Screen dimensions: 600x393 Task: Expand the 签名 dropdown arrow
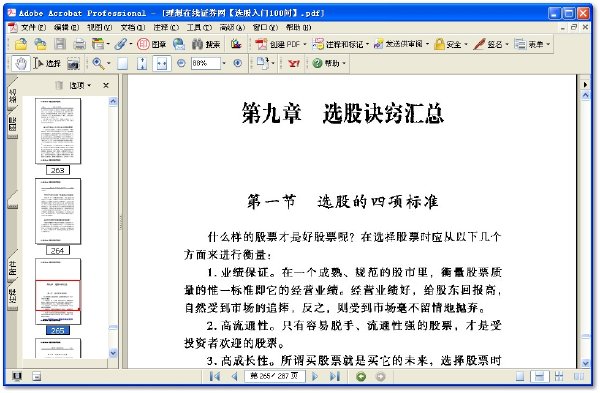507,44
